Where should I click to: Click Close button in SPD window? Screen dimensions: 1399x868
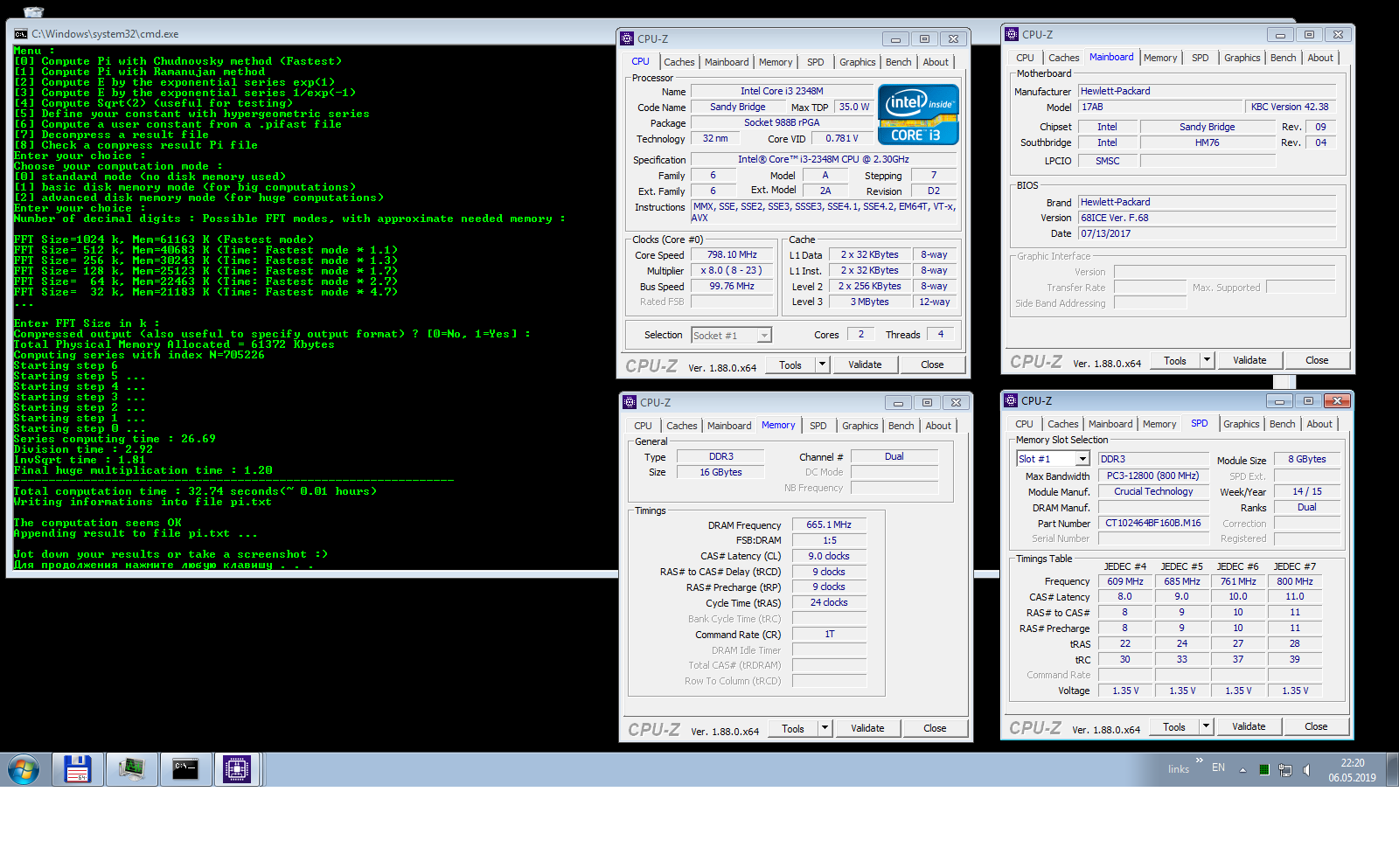click(1316, 726)
